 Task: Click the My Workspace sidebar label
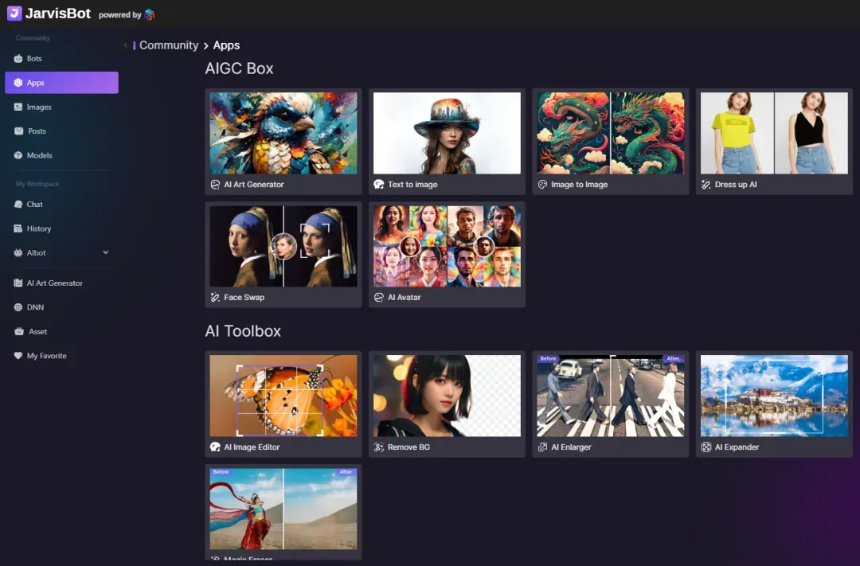[37, 184]
